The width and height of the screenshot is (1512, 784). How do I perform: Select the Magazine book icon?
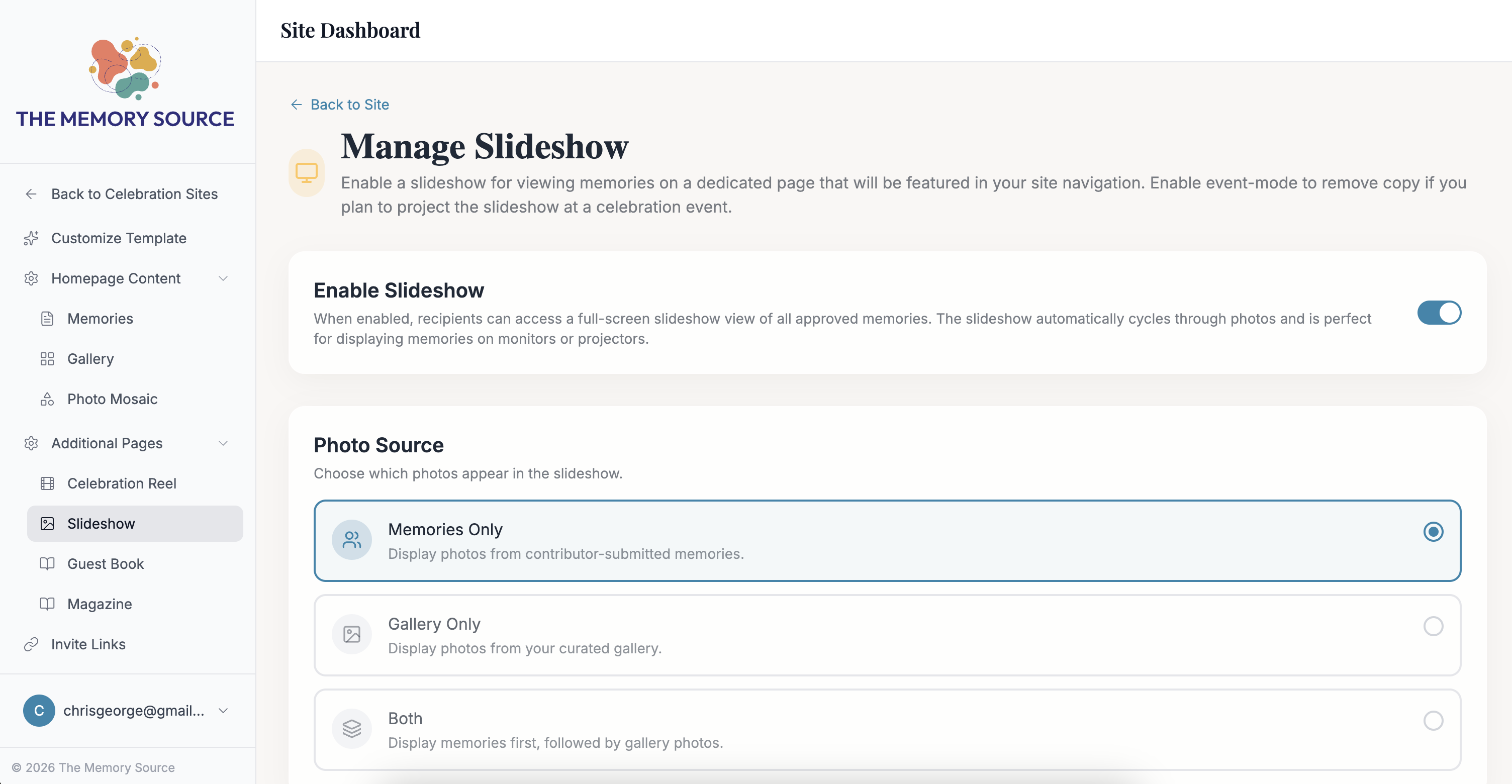[x=48, y=604]
